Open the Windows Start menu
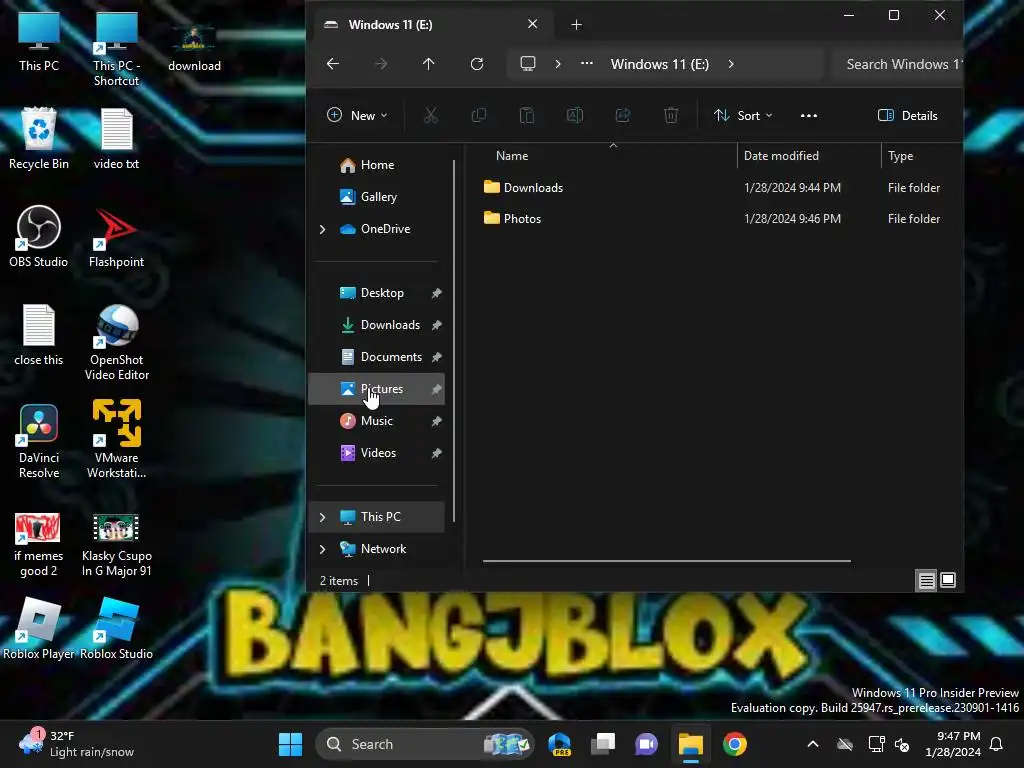 (290, 744)
